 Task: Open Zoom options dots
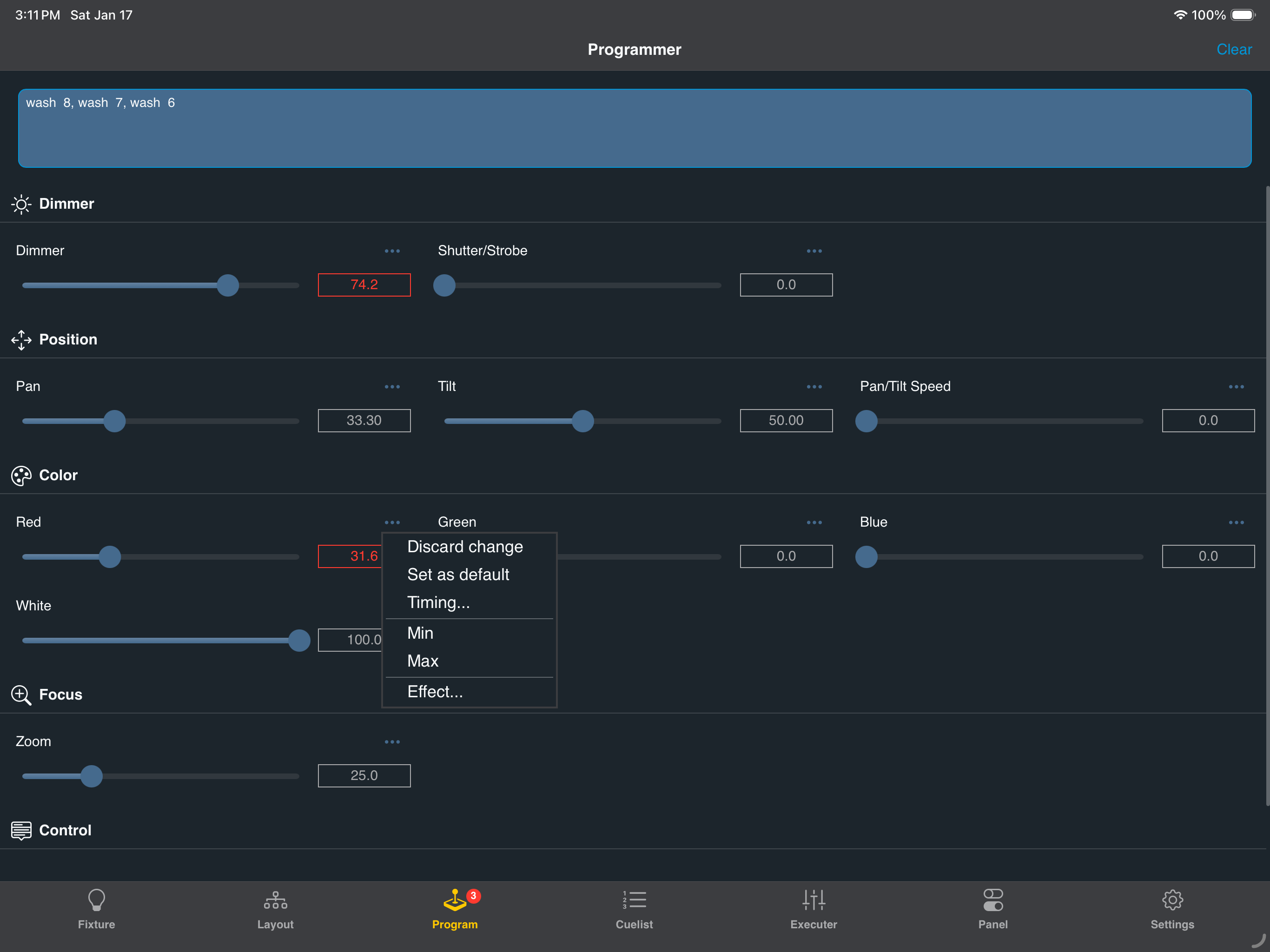(392, 742)
